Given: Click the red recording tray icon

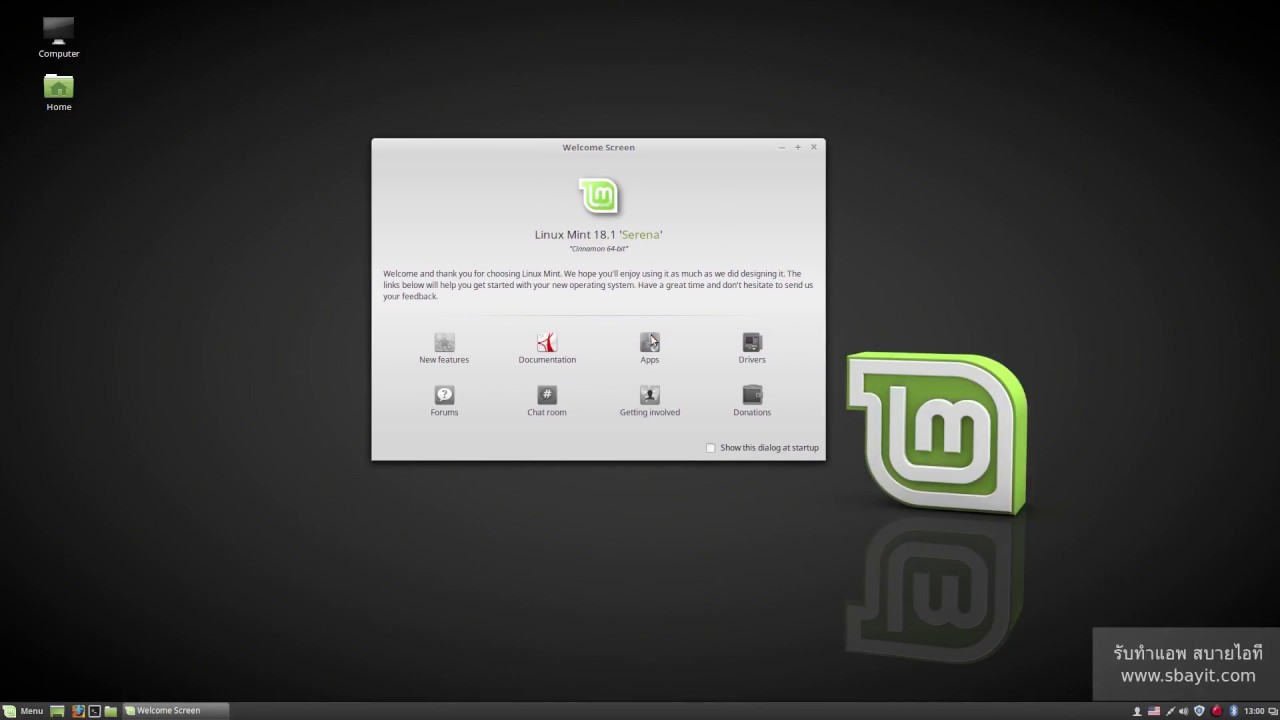Looking at the screenshot, I should point(1217,711).
